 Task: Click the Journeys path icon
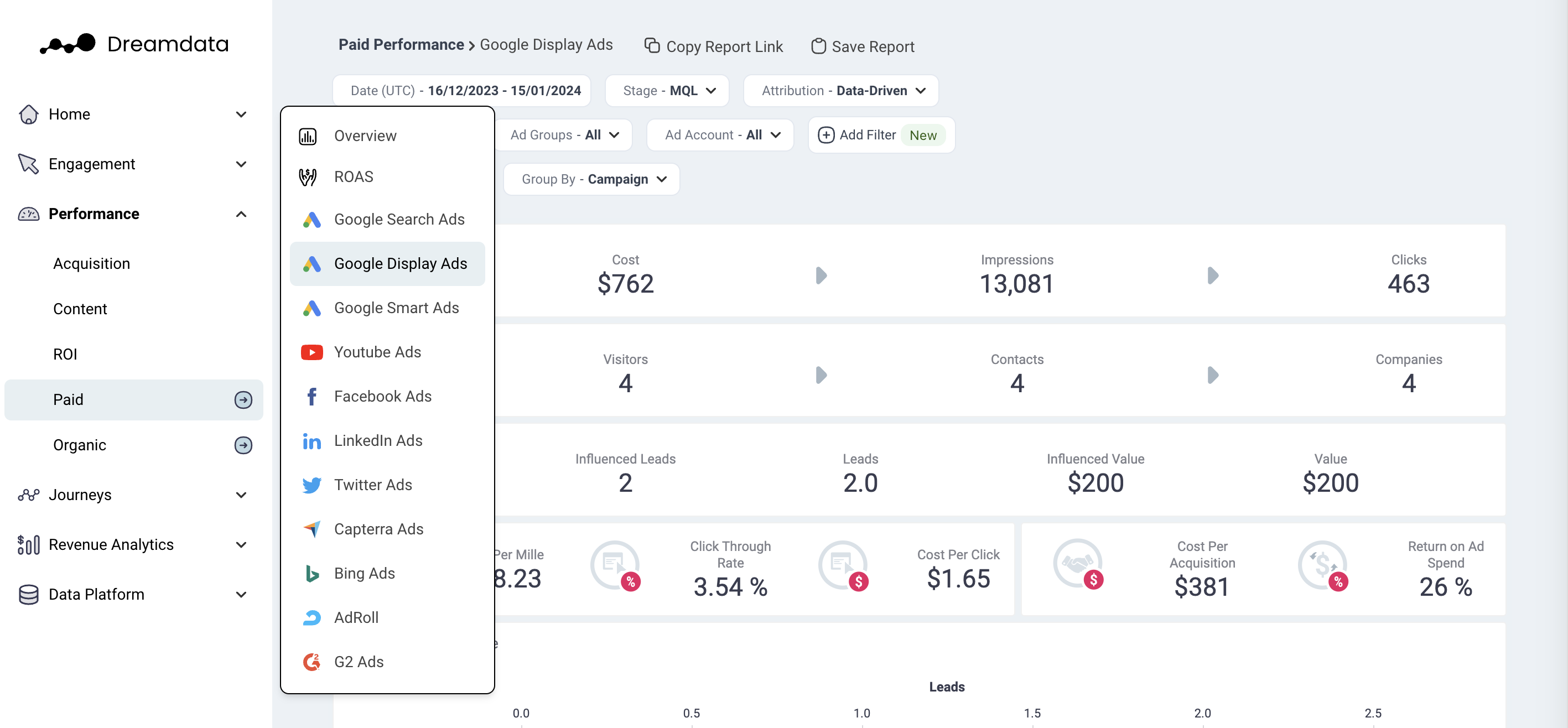(x=29, y=494)
